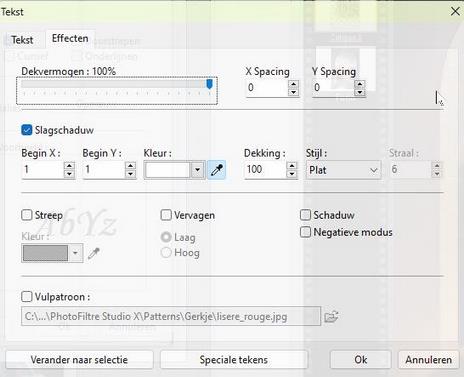The image size is (464, 377).
Task: Increase the Dekking value
Action: tap(292, 166)
